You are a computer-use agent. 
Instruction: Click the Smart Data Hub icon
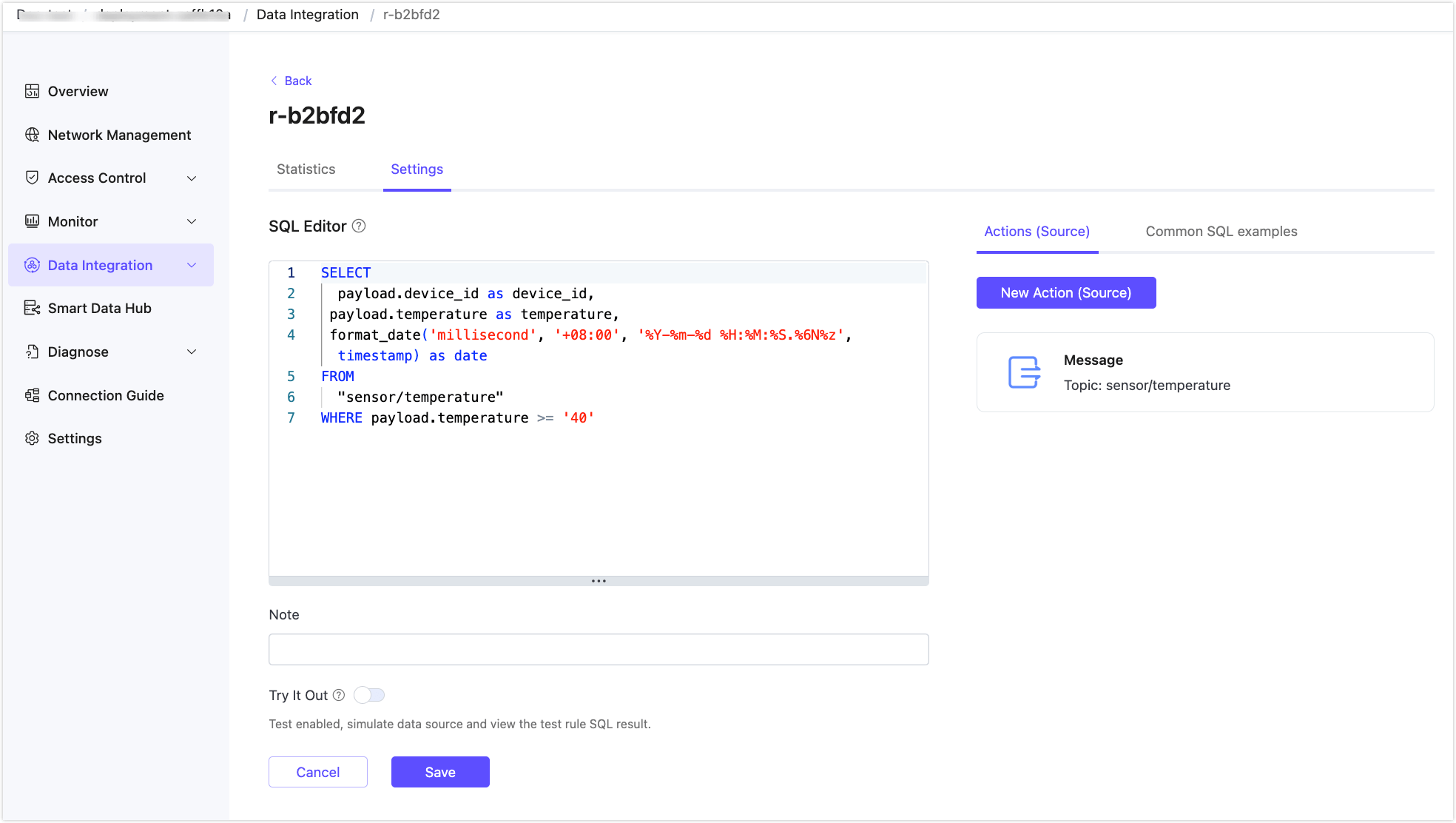click(32, 308)
